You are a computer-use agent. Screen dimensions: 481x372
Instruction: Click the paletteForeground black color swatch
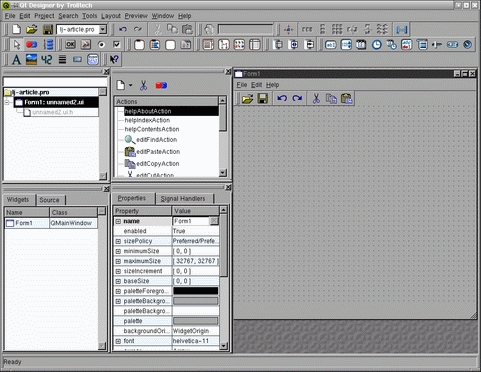[x=196, y=291]
